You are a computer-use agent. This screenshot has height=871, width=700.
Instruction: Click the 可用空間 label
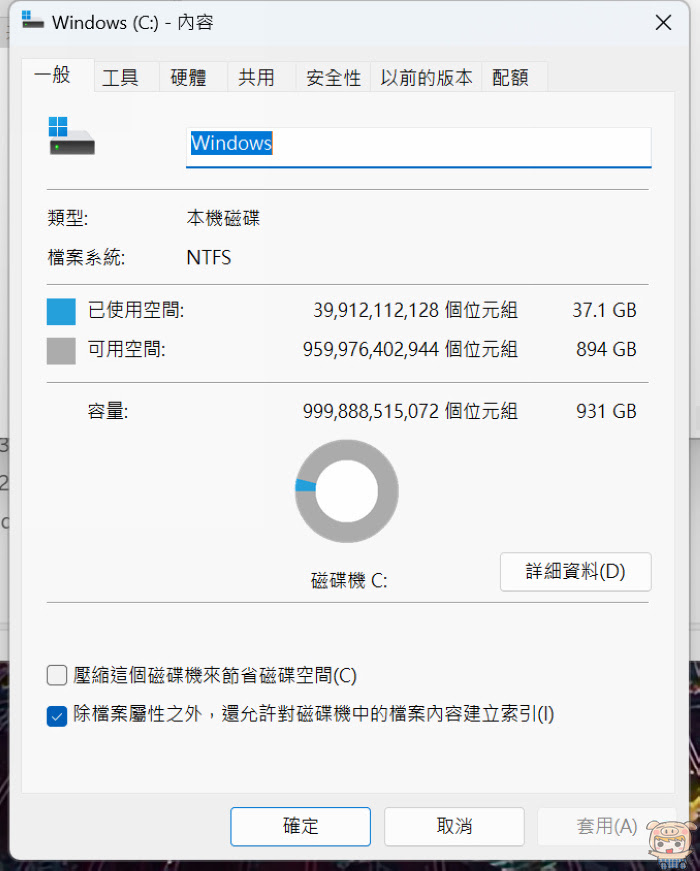tap(127, 349)
